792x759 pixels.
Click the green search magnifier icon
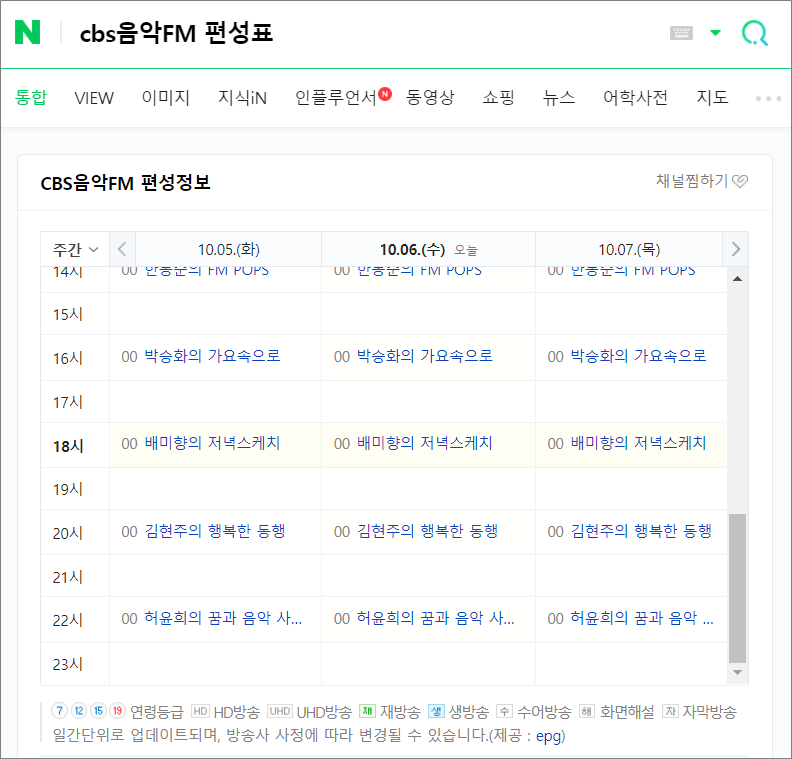[x=755, y=33]
